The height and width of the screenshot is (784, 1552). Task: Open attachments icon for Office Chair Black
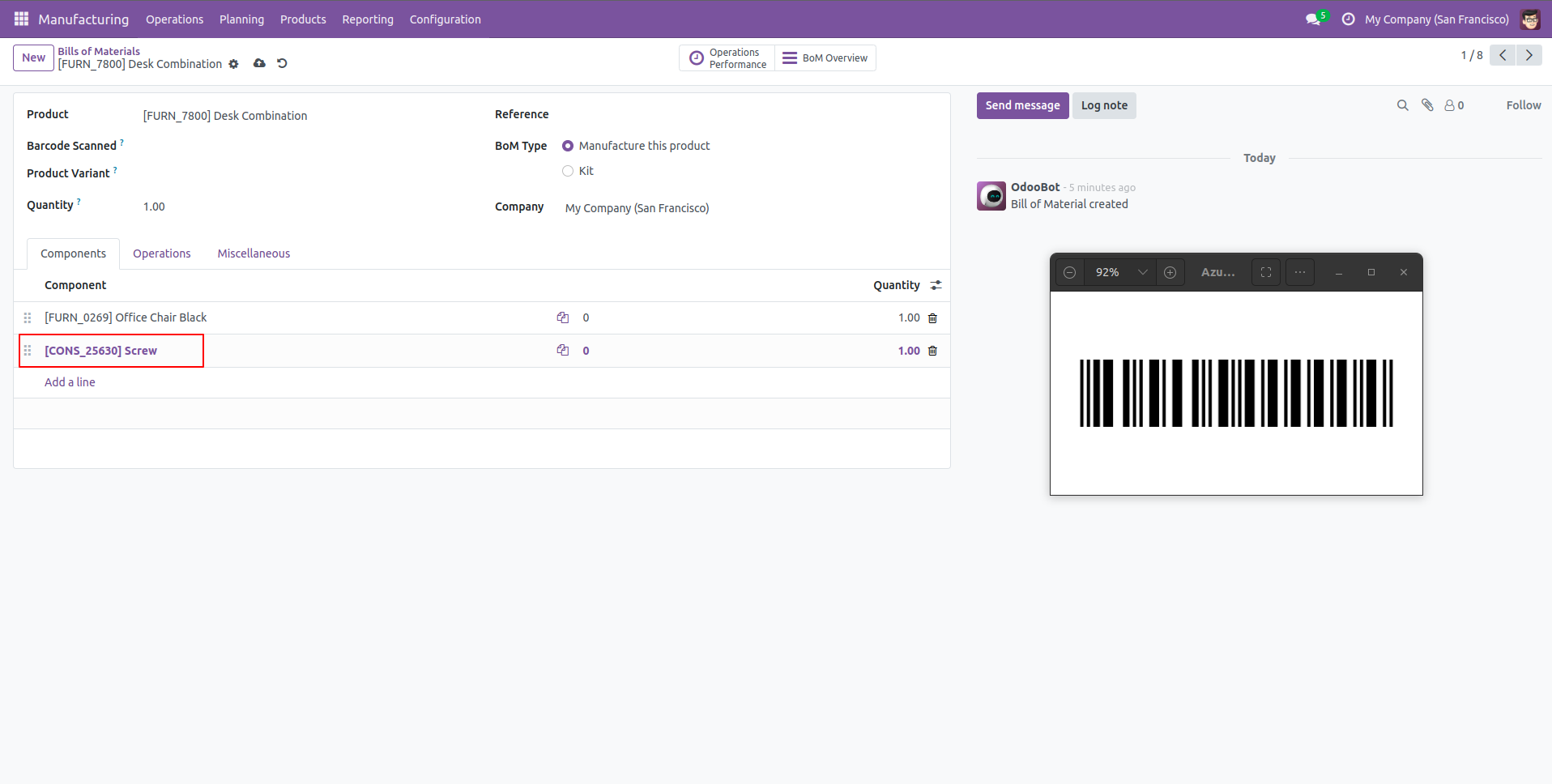(563, 317)
